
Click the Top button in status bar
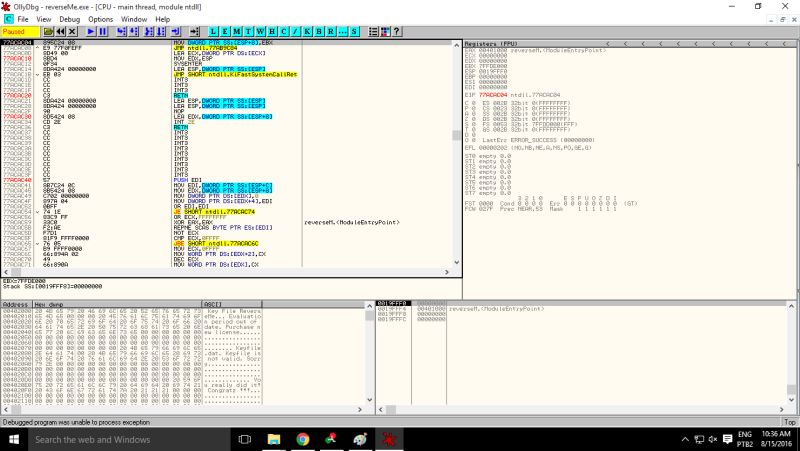(x=790, y=422)
